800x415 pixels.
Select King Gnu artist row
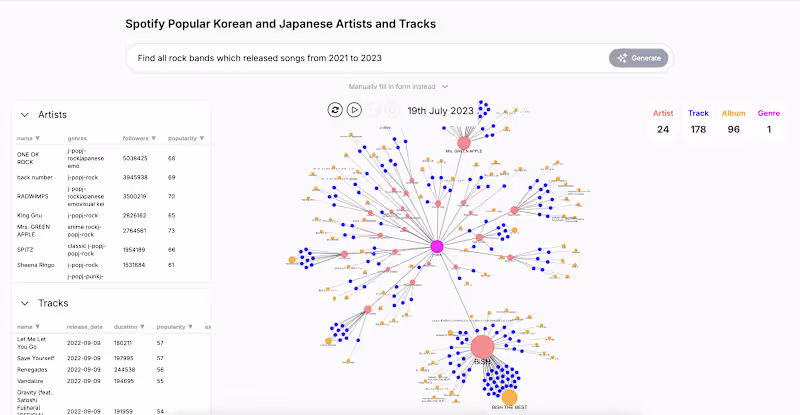pos(111,215)
